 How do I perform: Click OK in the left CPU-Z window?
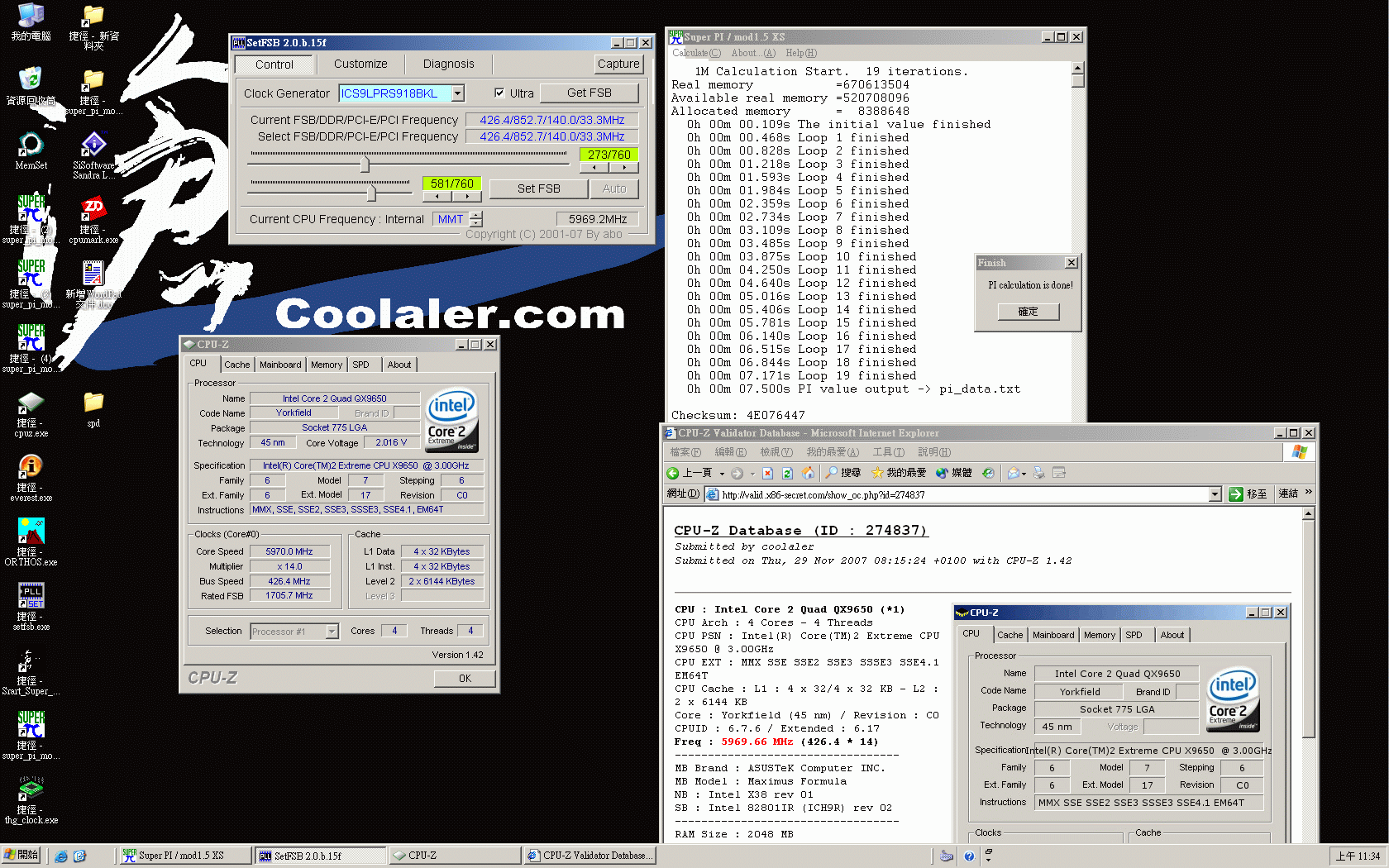pos(465,678)
